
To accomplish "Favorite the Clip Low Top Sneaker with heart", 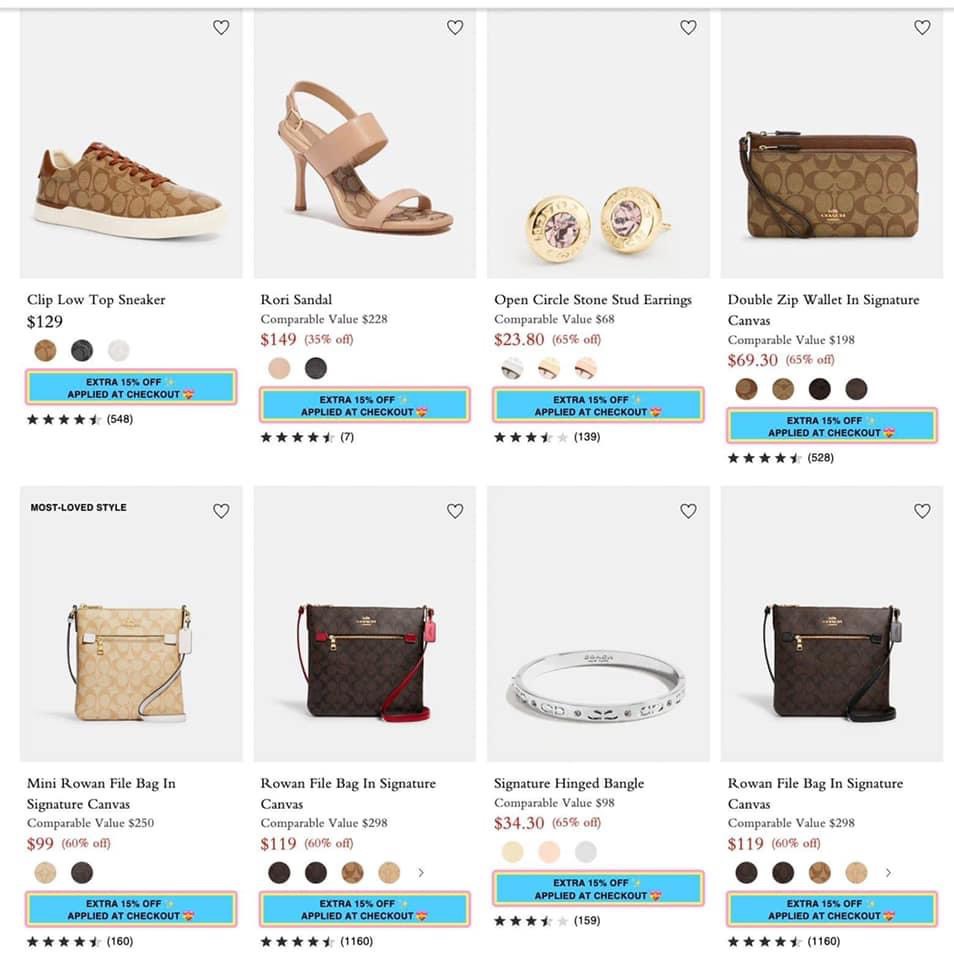I will pos(221,28).
